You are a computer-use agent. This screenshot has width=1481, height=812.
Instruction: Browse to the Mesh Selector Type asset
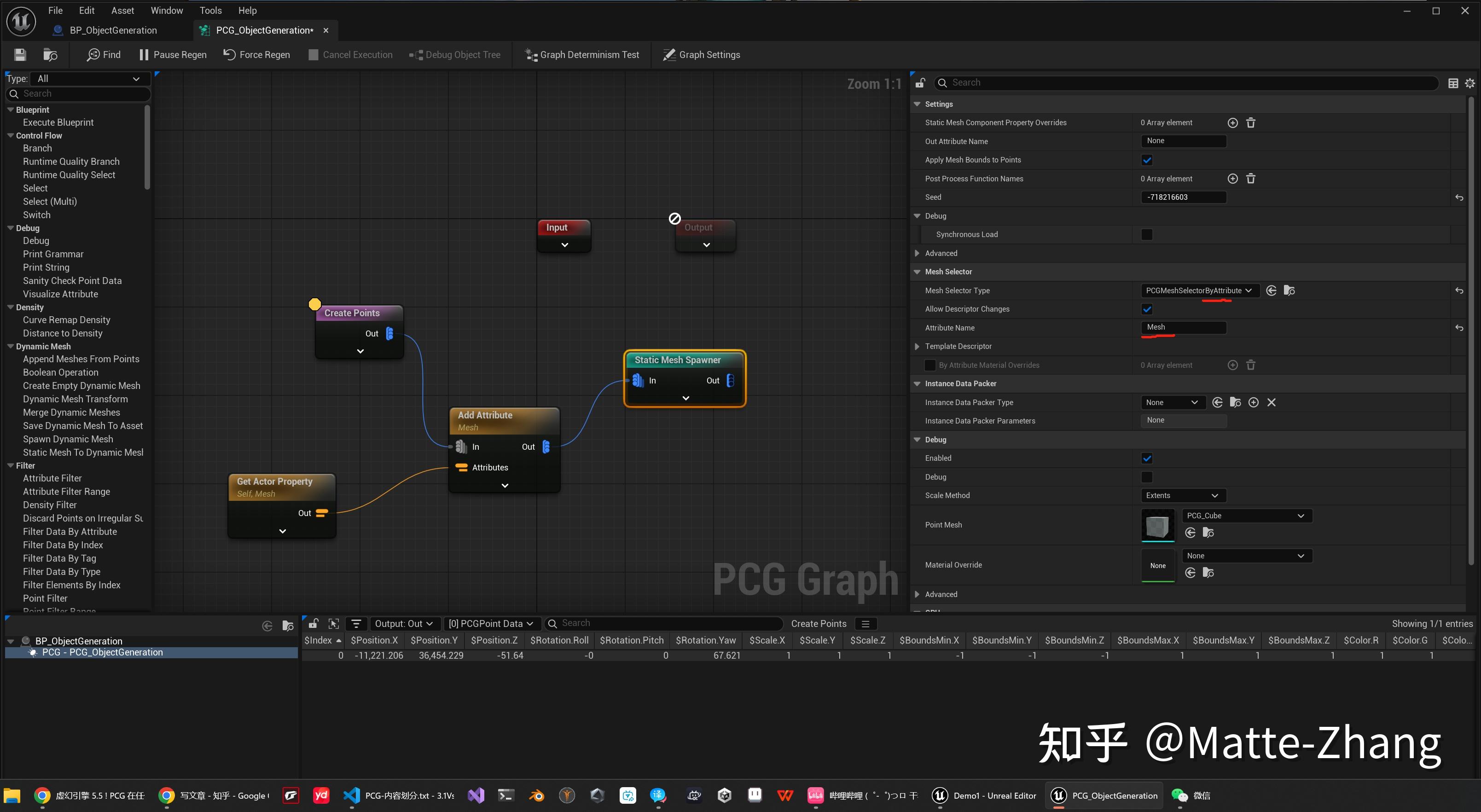1289,290
